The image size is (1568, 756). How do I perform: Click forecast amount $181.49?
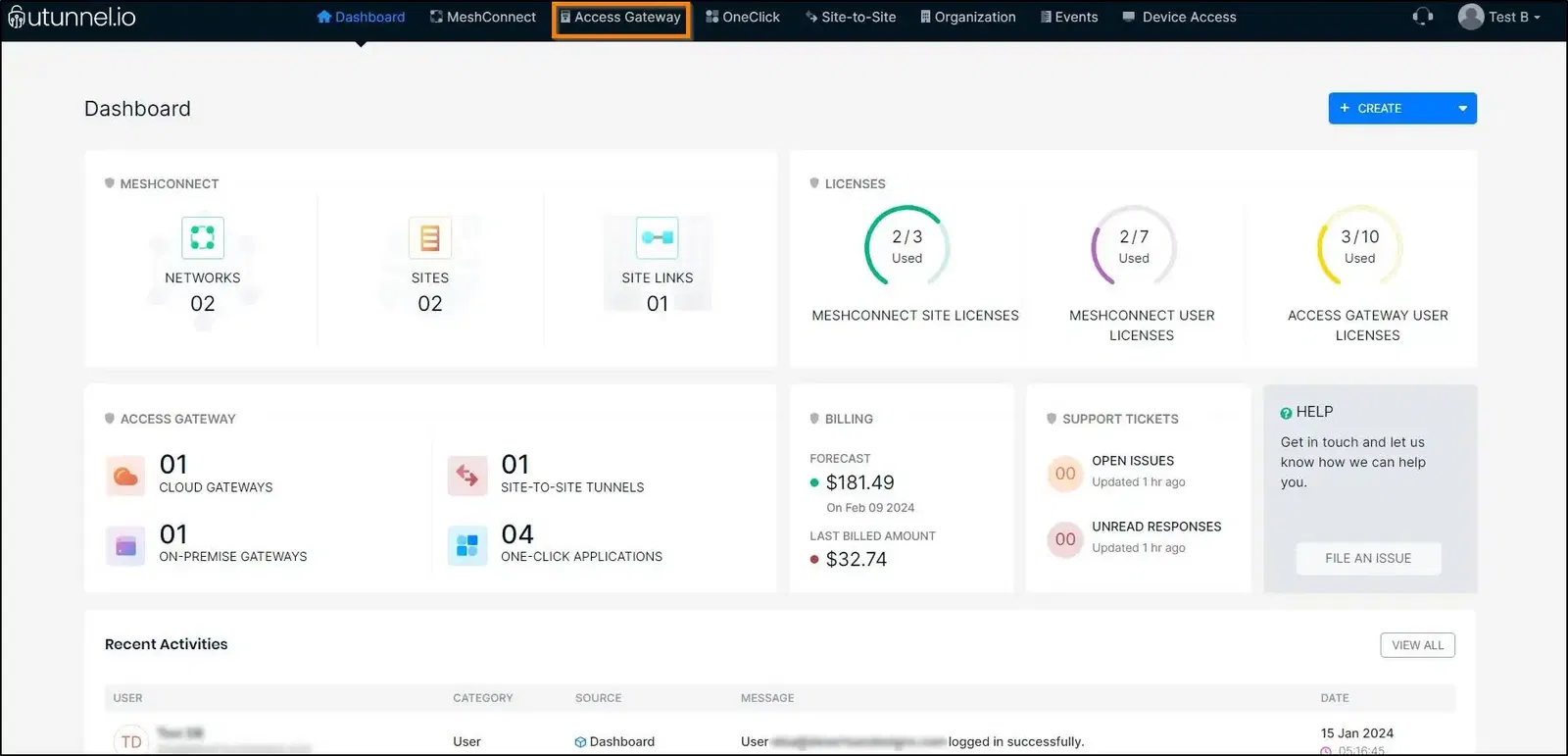[x=860, y=482]
